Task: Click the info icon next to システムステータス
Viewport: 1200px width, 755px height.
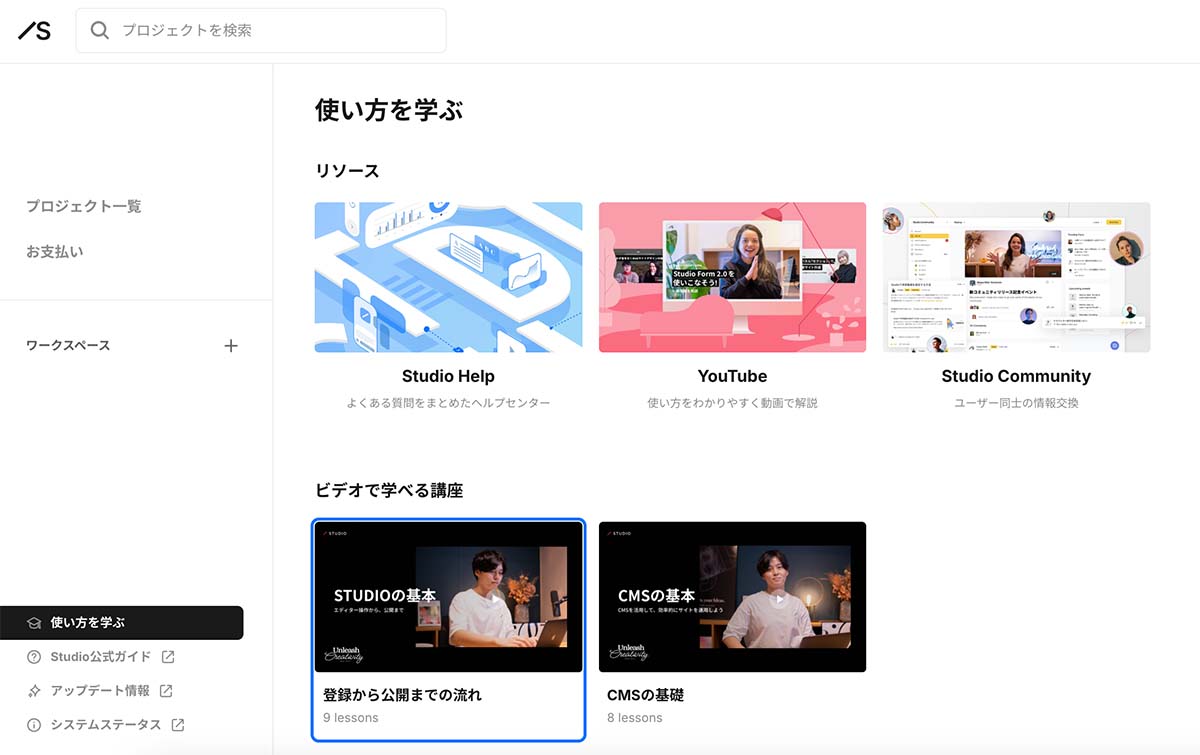Action: pyautogui.click(x=34, y=725)
